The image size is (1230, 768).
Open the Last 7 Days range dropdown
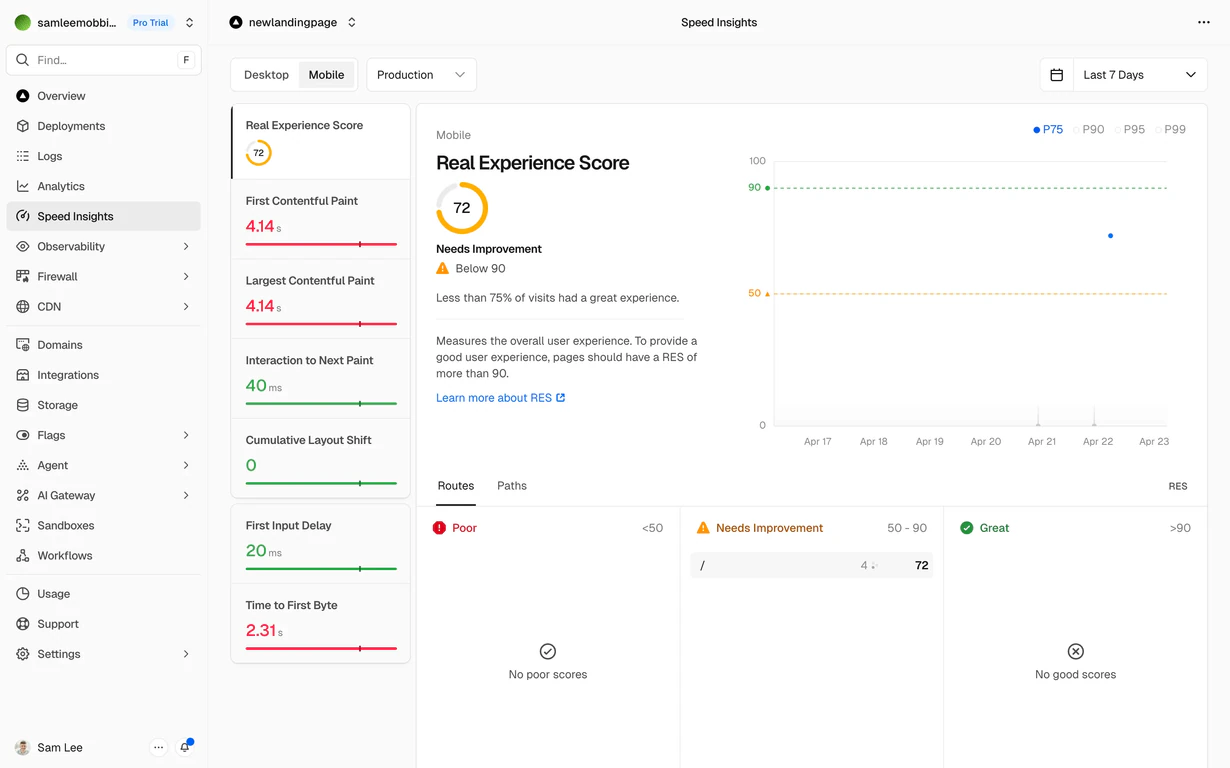pyautogui.click(x=1140, y=75)
